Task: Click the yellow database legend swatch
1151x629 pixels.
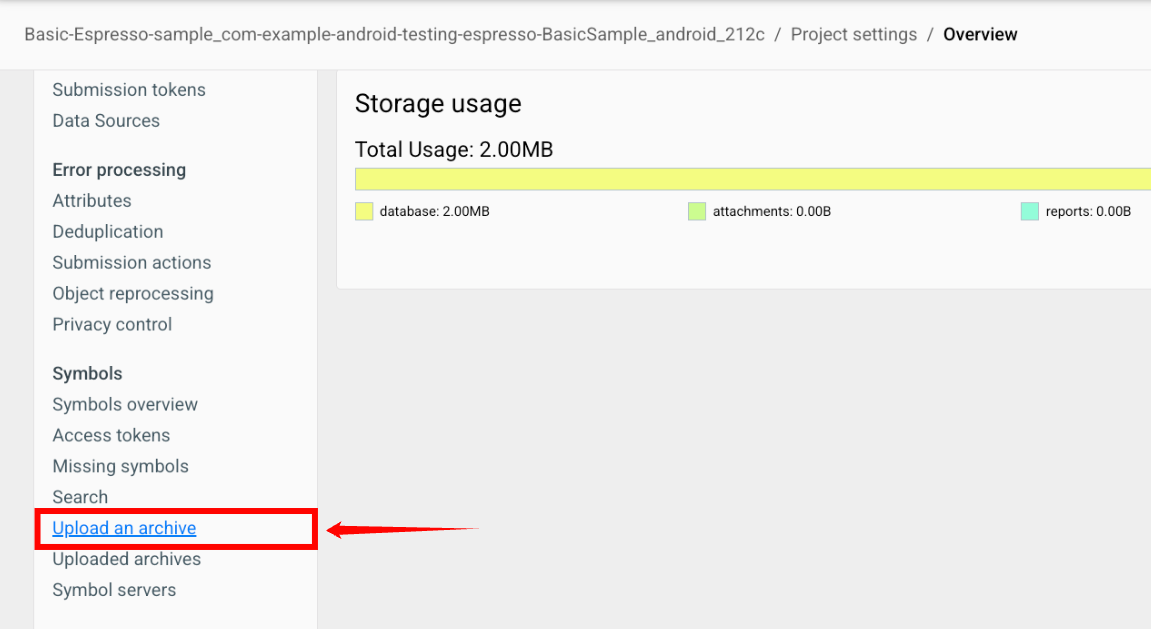Action: pyautogui.click(x=364, y=211)
